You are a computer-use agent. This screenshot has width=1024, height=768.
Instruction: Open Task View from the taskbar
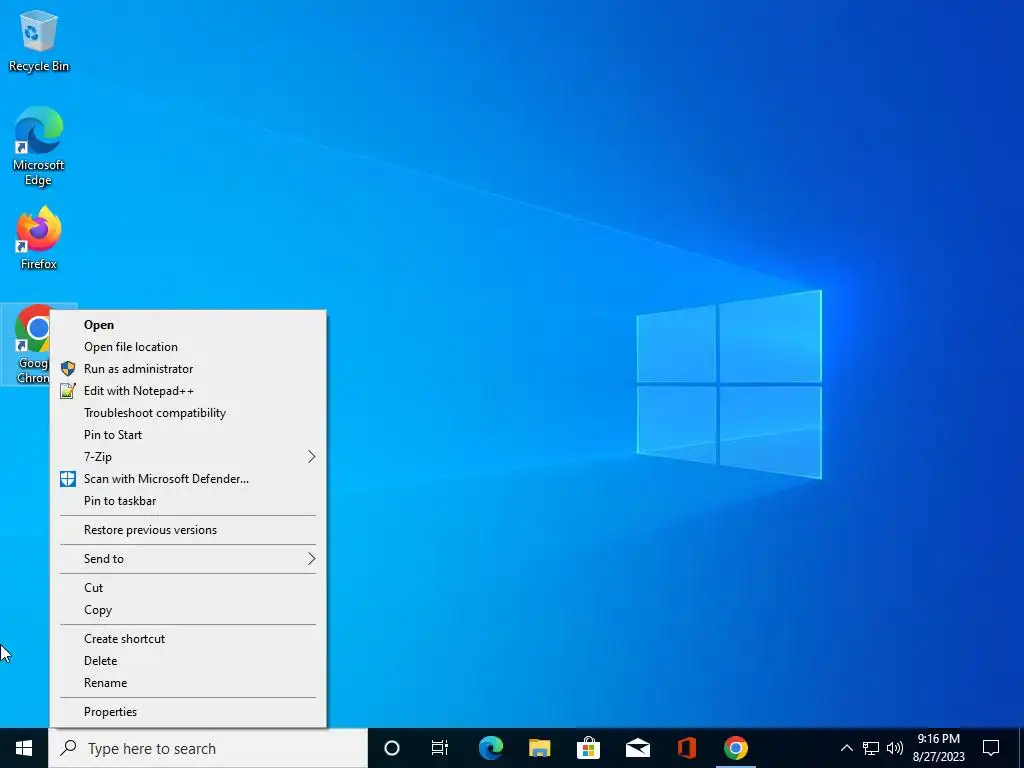tap(440, 748)
